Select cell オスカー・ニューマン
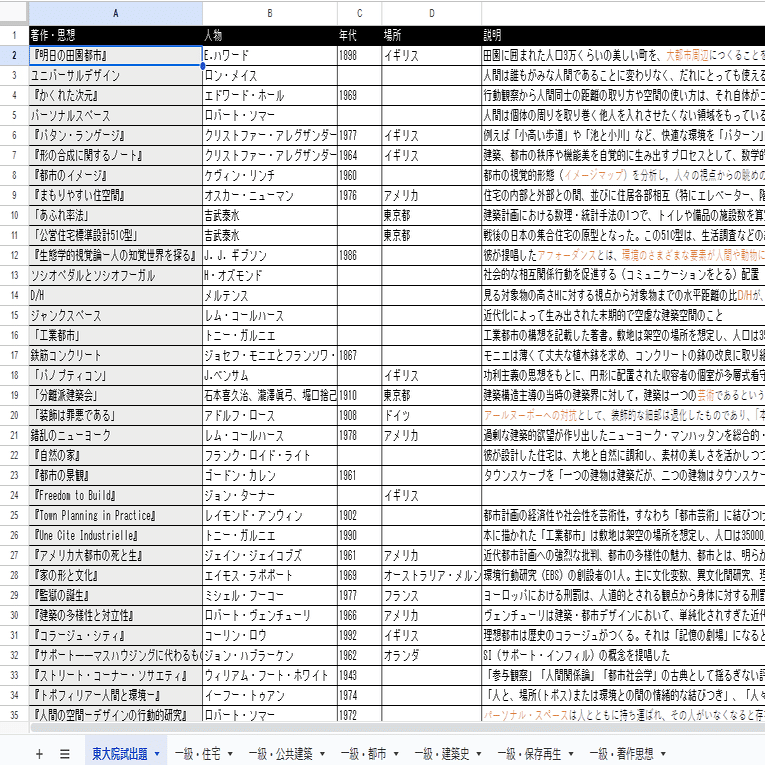This screenshot has height=765, width=765. pos(270,196)
